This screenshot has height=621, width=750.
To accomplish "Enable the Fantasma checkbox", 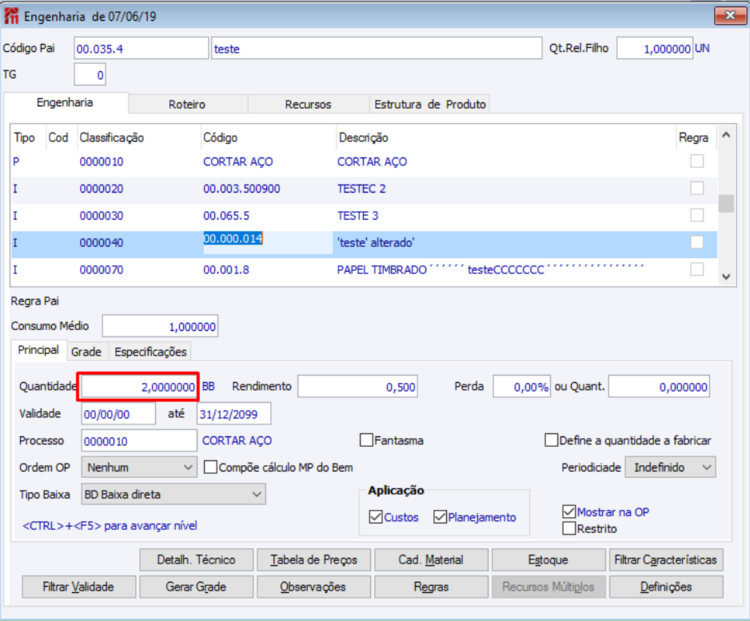I will [367, 440].
